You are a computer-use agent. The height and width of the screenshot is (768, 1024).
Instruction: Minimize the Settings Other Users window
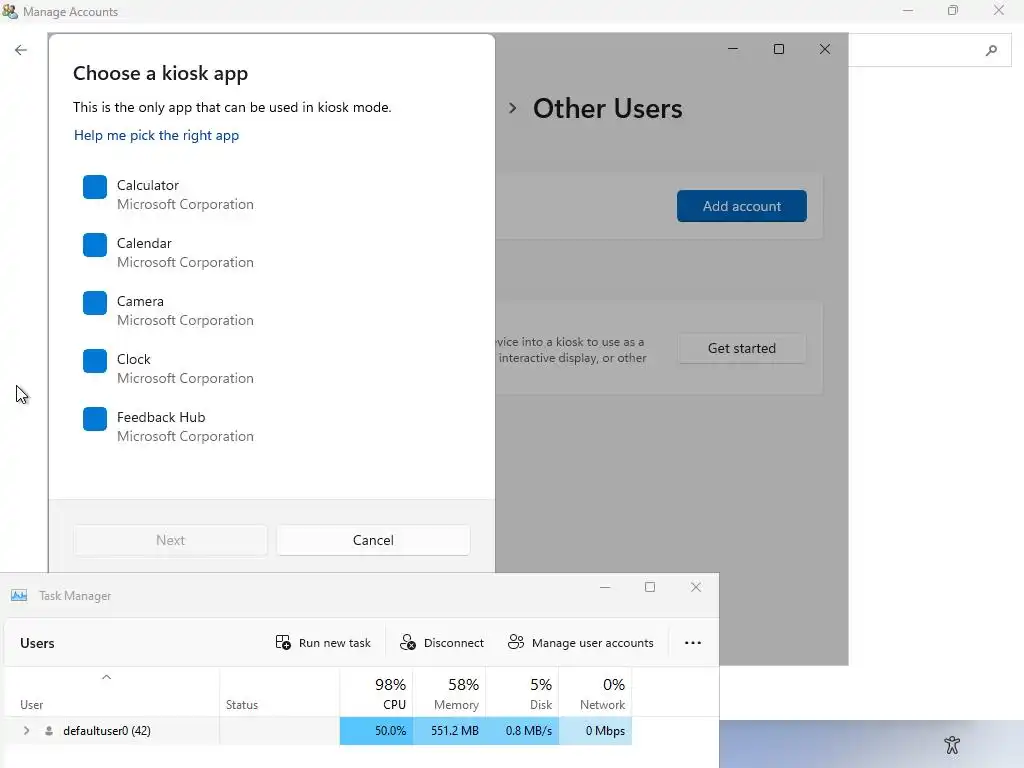(x=733, y=49)
